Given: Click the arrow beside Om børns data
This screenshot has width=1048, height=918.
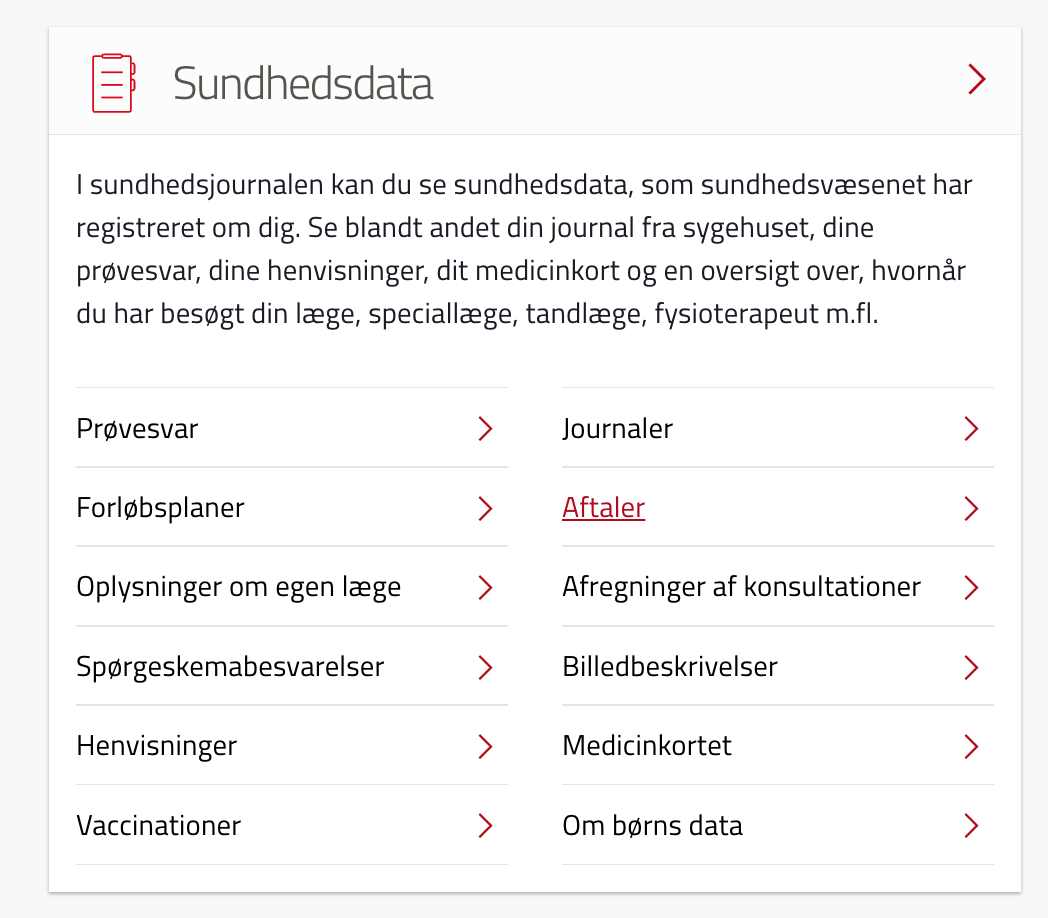Looking at the screenshot, I should 970,826.
